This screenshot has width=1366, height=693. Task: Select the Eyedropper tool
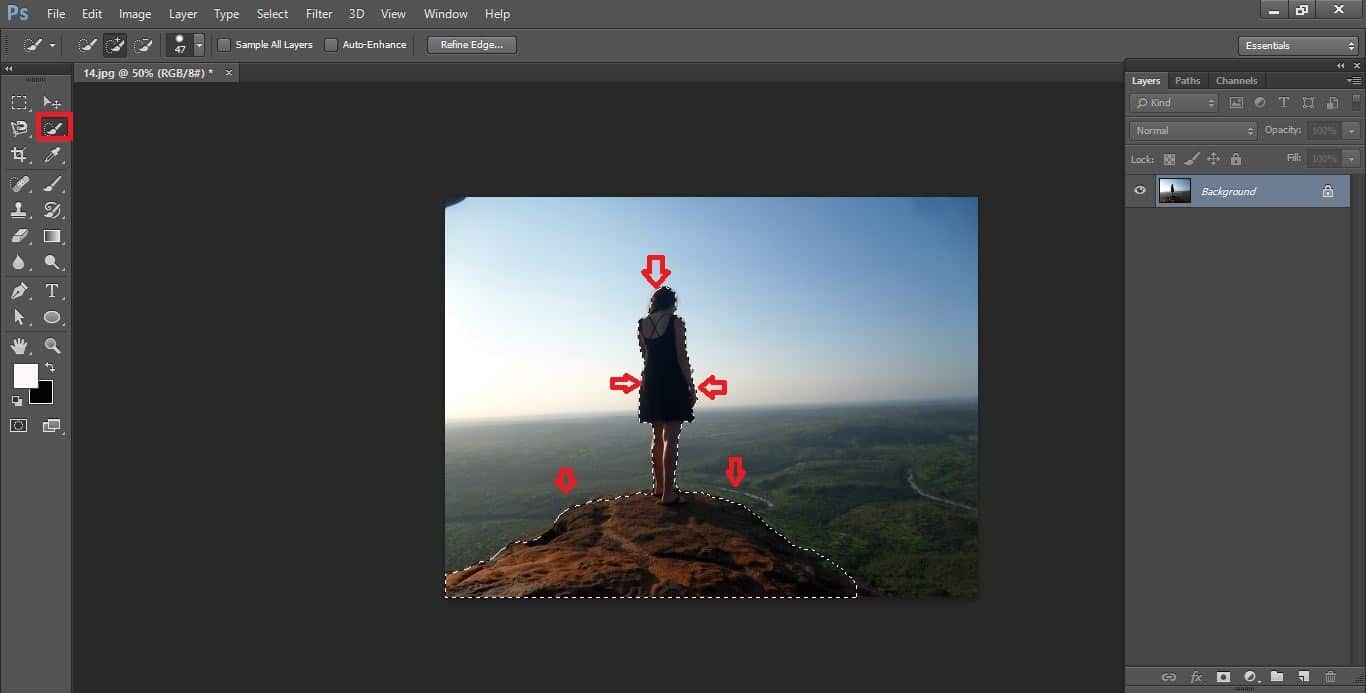pos(52,154)
